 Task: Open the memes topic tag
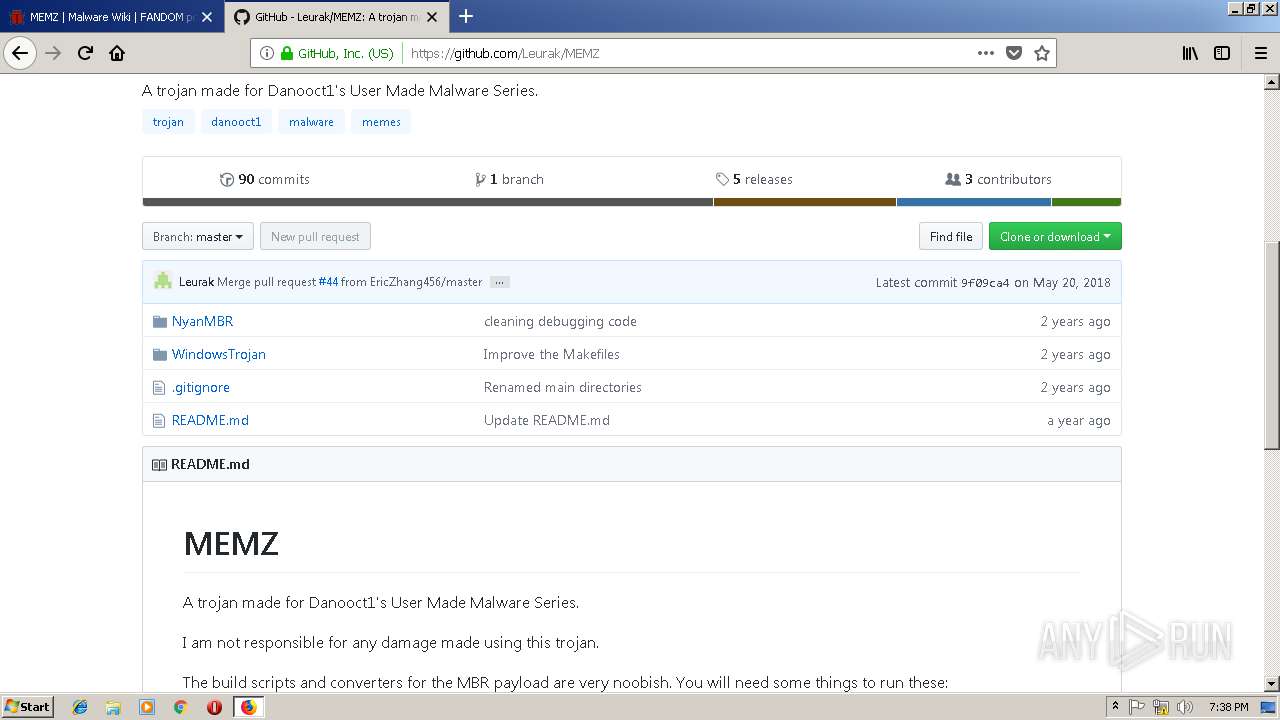point(381,122)
